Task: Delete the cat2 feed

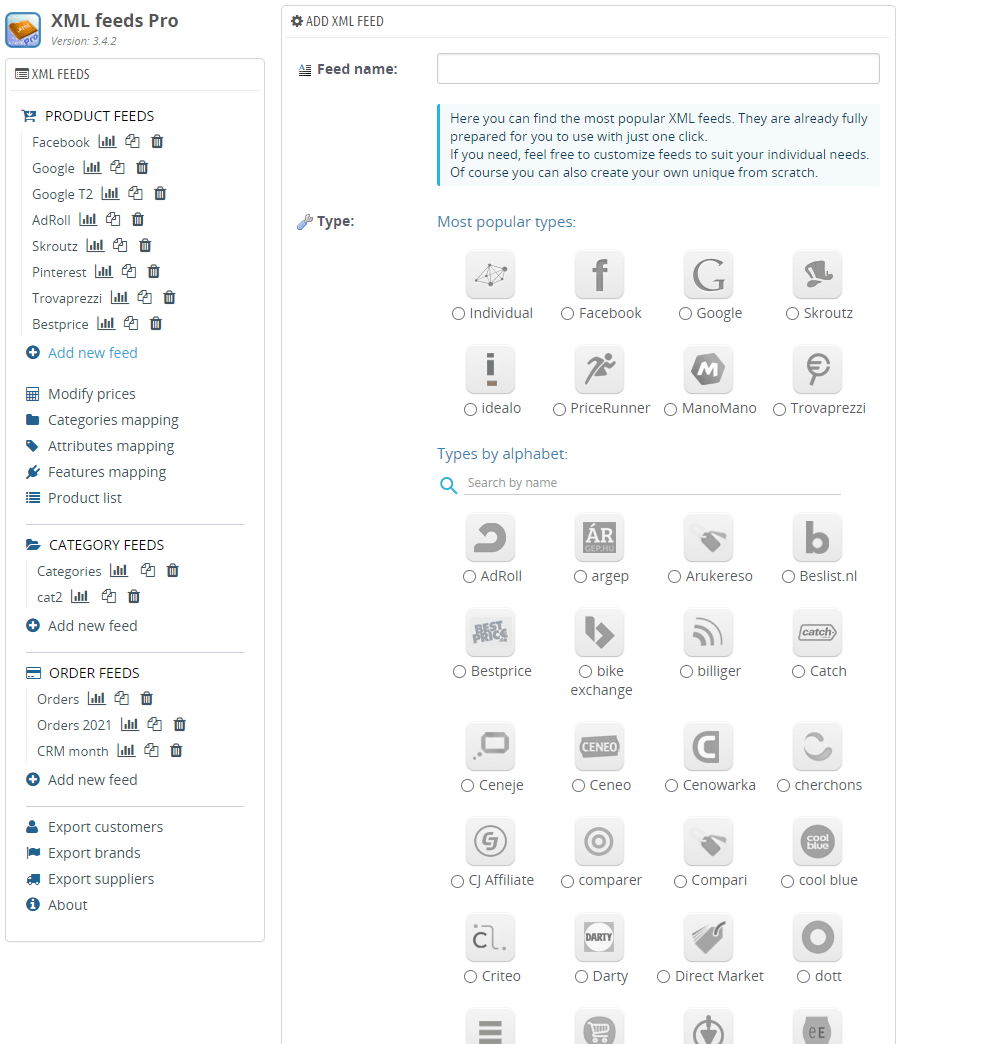Action: (x=133, y=597)
